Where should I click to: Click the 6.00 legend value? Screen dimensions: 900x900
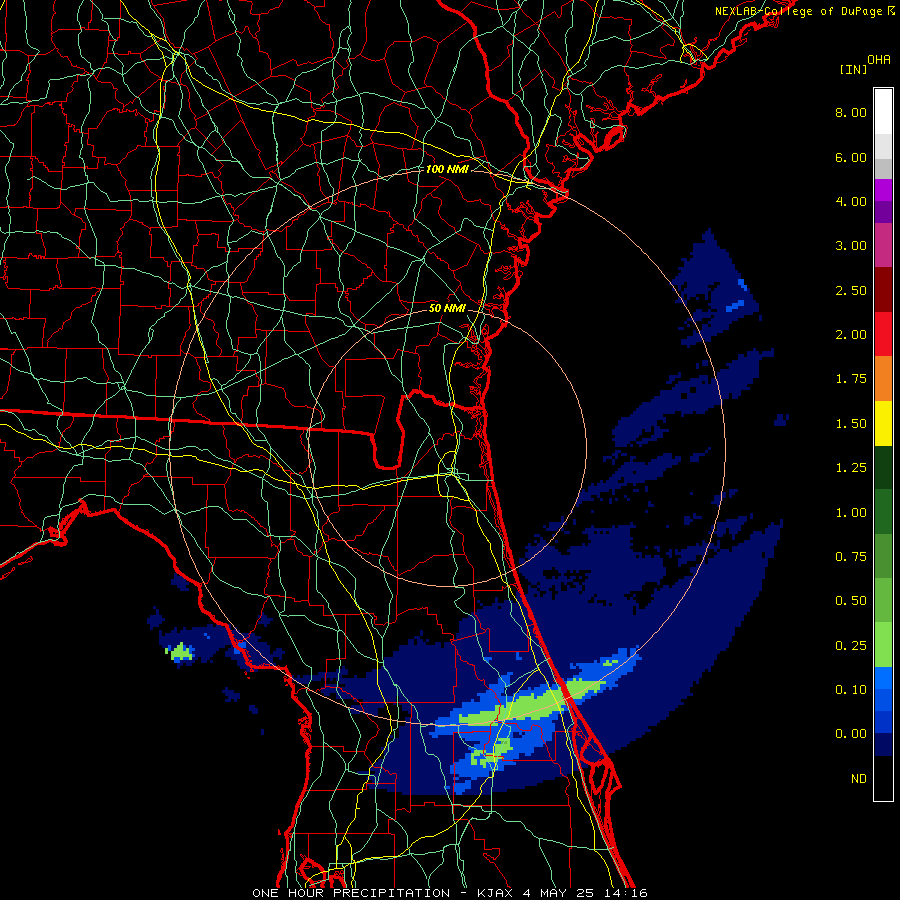(851, 157)
